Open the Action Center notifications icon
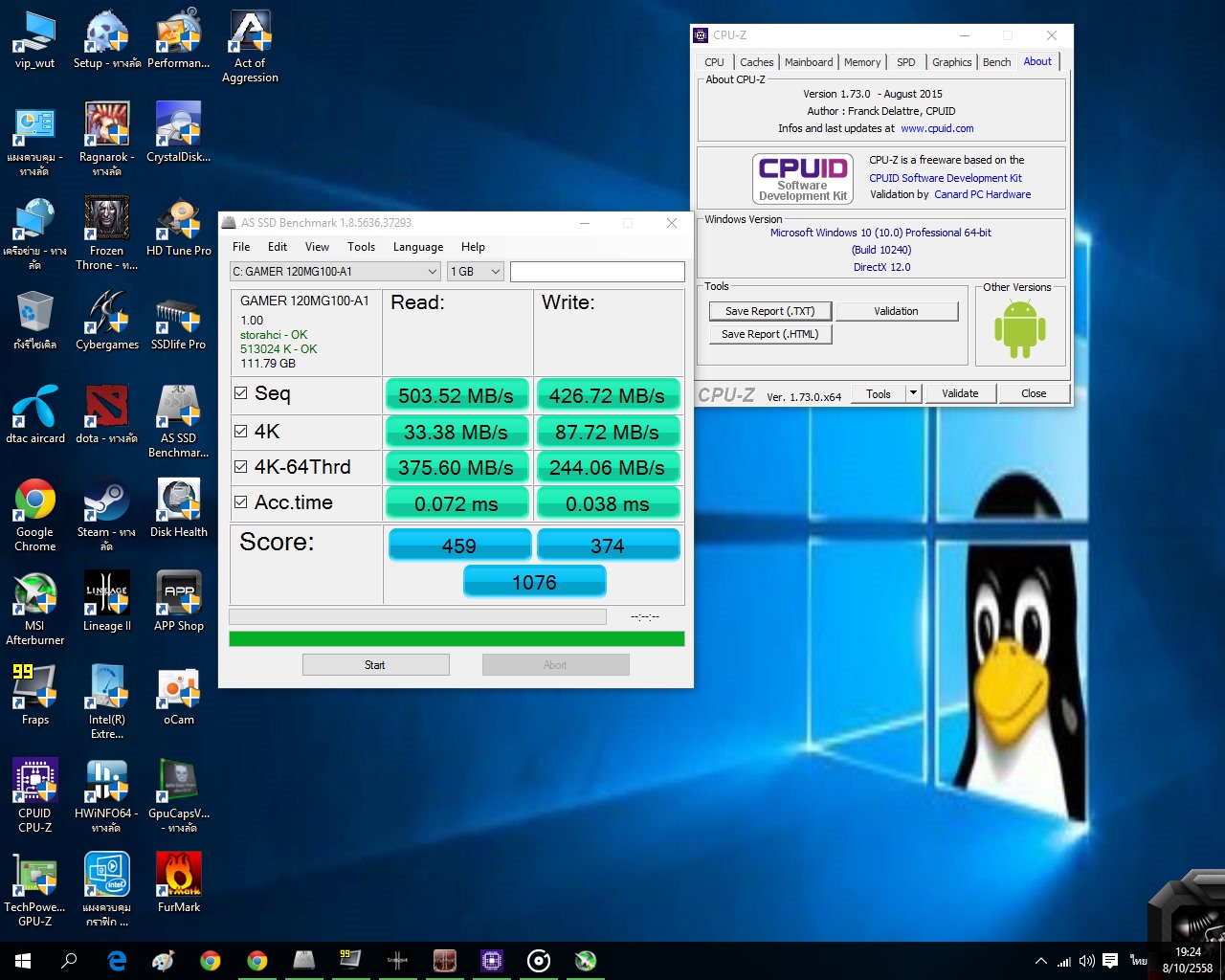Image resolution: width=1225 pixels, height=980 pixels. [x=1110, y=961]
